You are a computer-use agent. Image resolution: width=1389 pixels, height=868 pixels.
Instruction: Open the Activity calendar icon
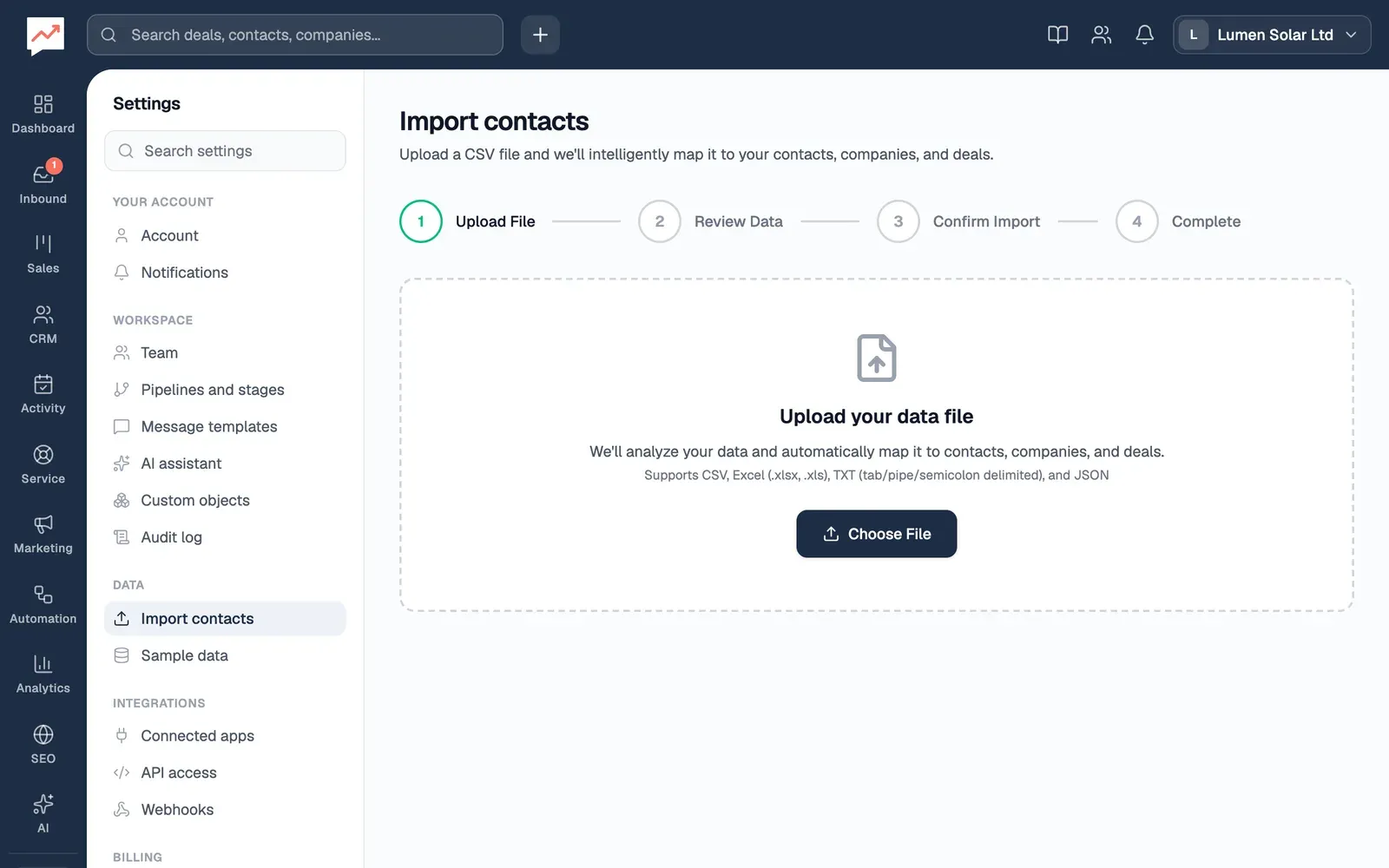coord(43,385)
